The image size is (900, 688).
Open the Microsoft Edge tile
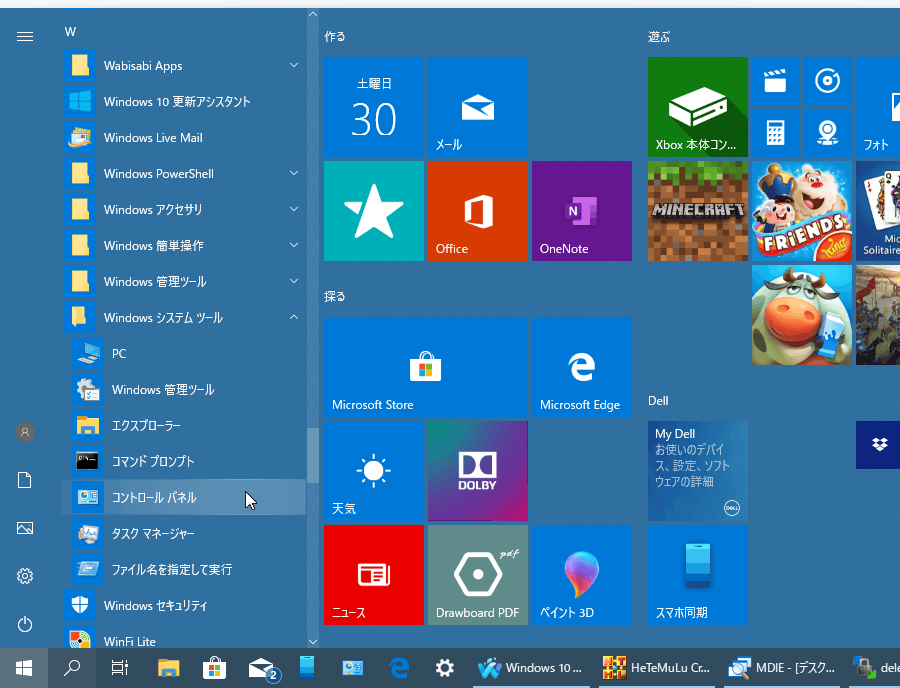click(581, 367)
